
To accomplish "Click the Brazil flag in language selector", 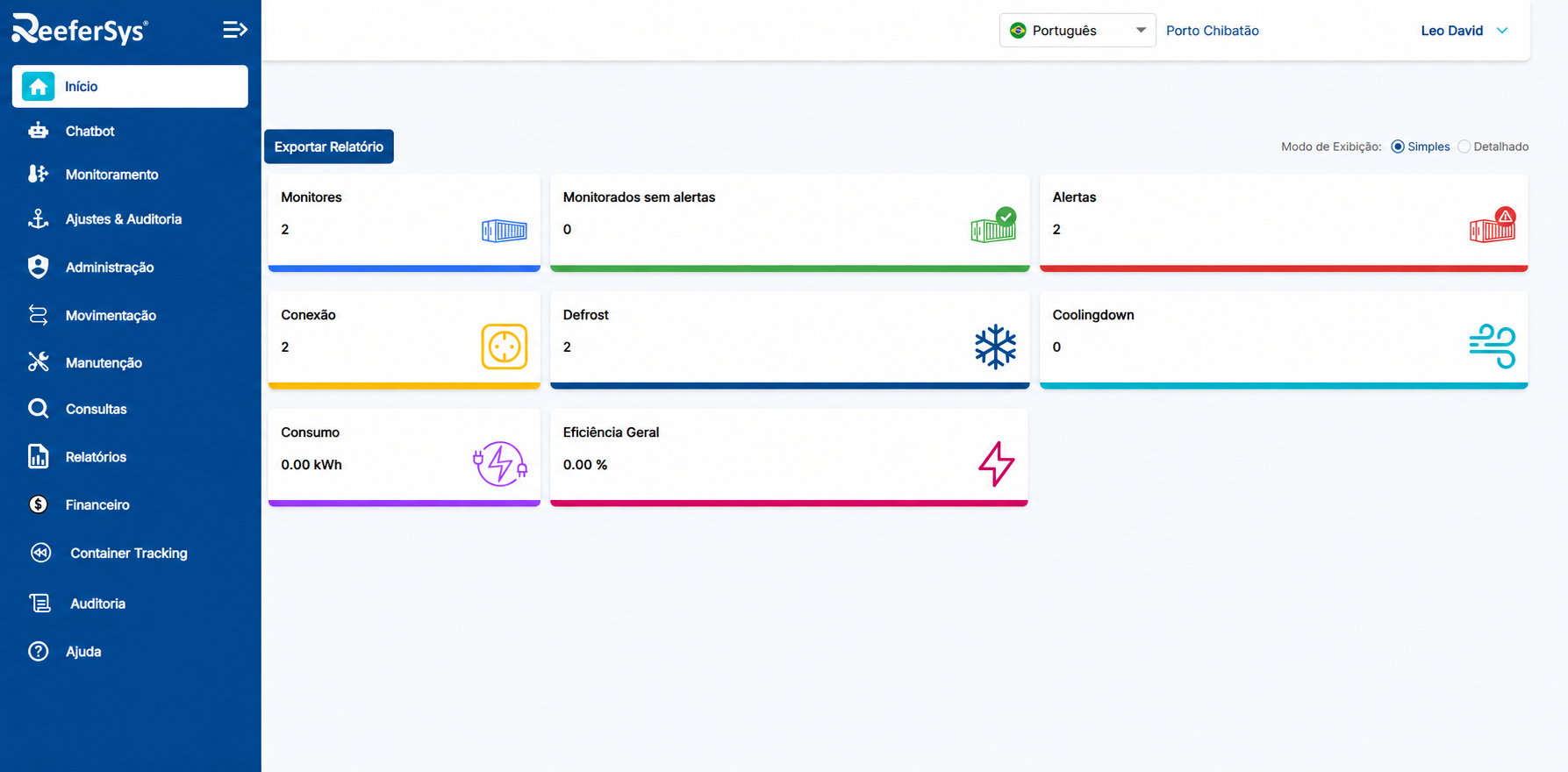I will coord(1018,31).
